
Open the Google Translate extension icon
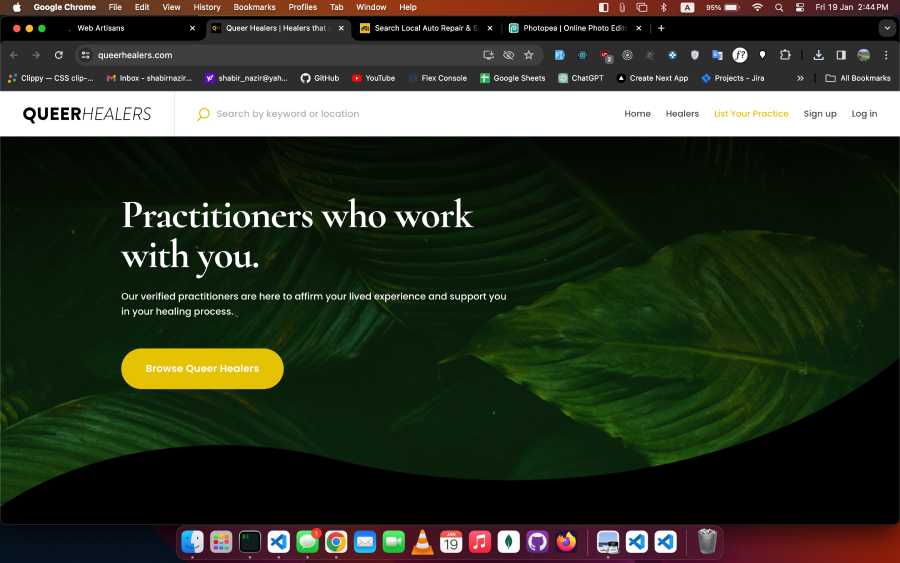tap(717, 55)
